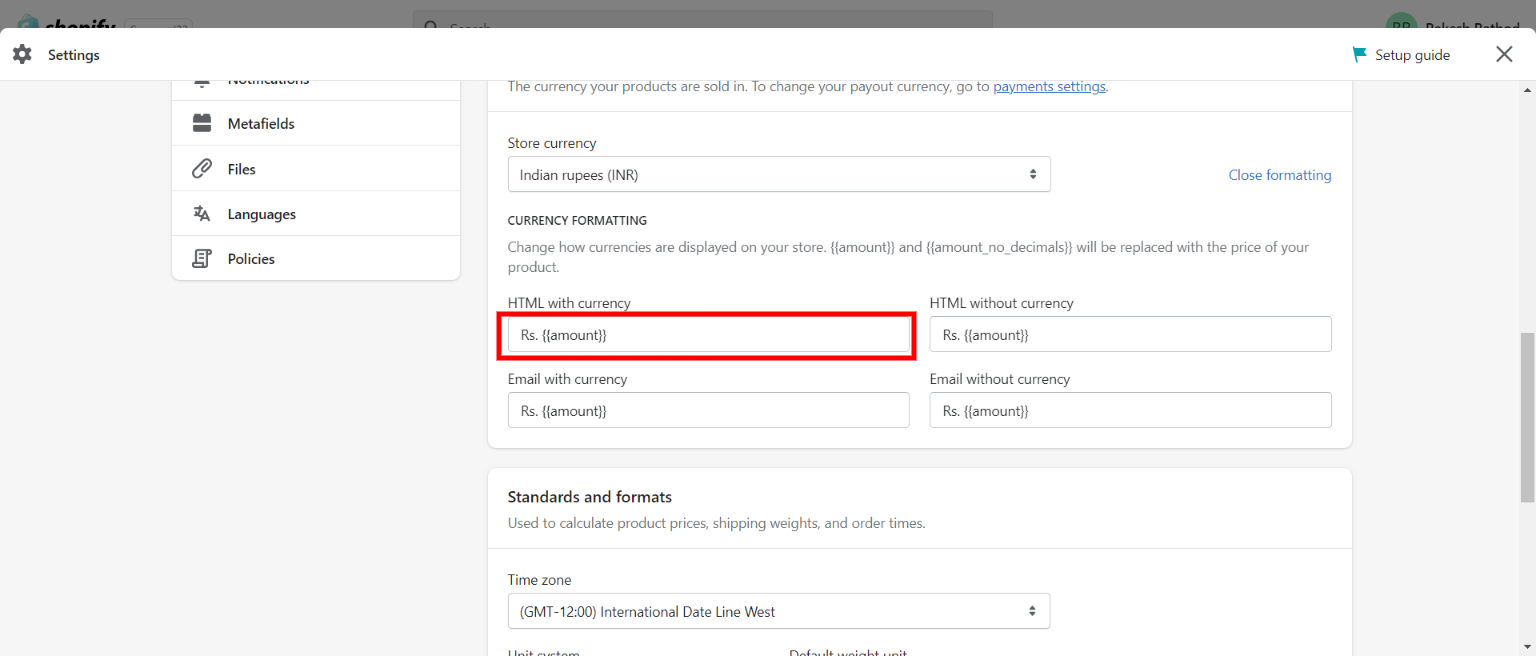Screen dimensions: 1536x656
Task: Click the Metafields icon in sidebar
Action: [202, 124]
